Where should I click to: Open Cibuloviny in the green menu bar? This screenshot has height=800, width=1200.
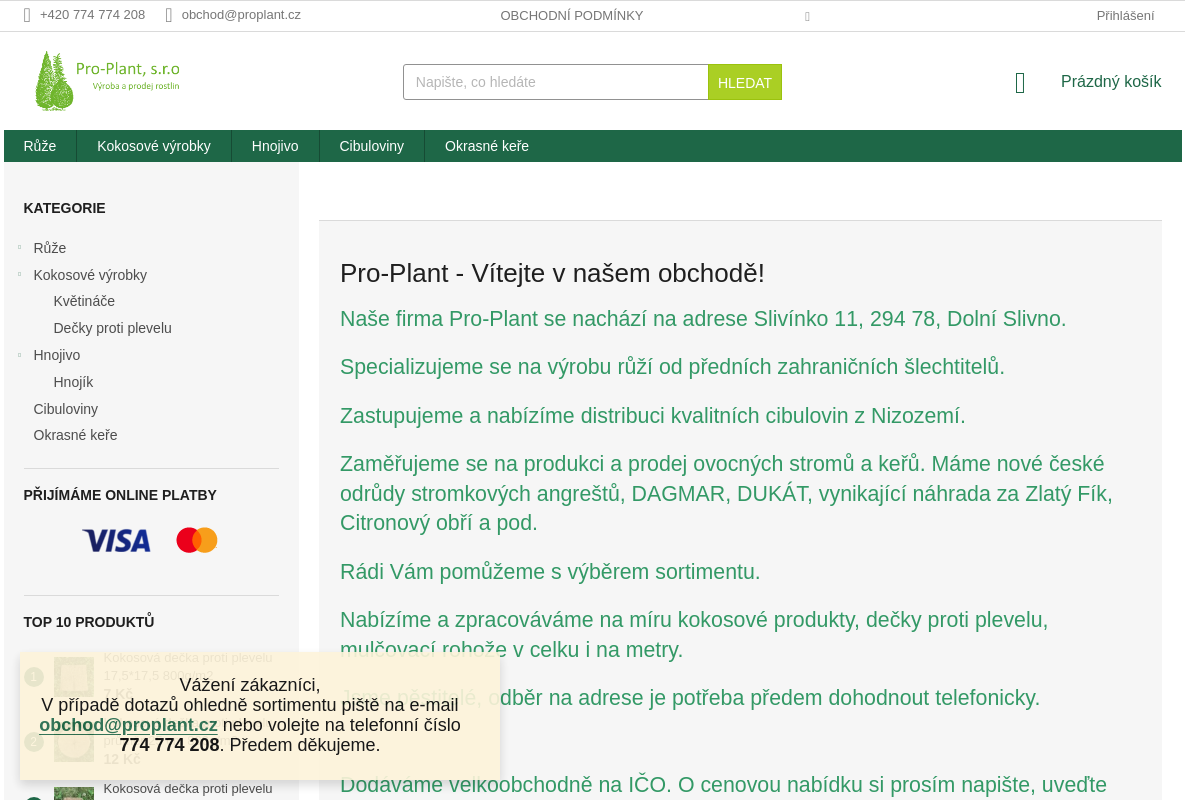372,146
